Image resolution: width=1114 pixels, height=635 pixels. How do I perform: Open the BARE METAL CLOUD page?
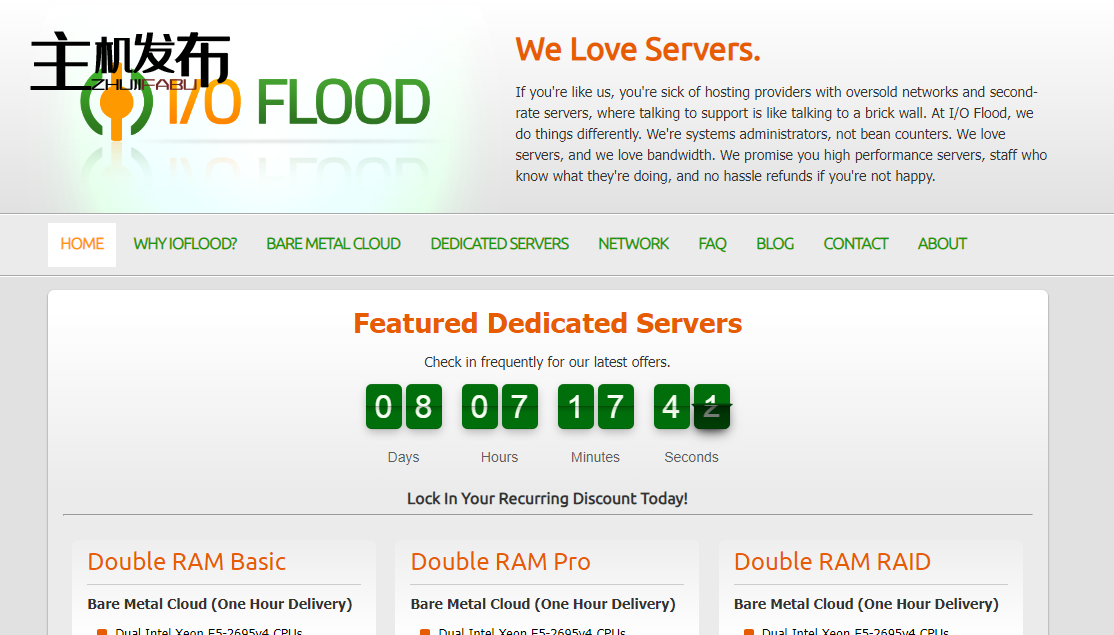coord(333,243)
